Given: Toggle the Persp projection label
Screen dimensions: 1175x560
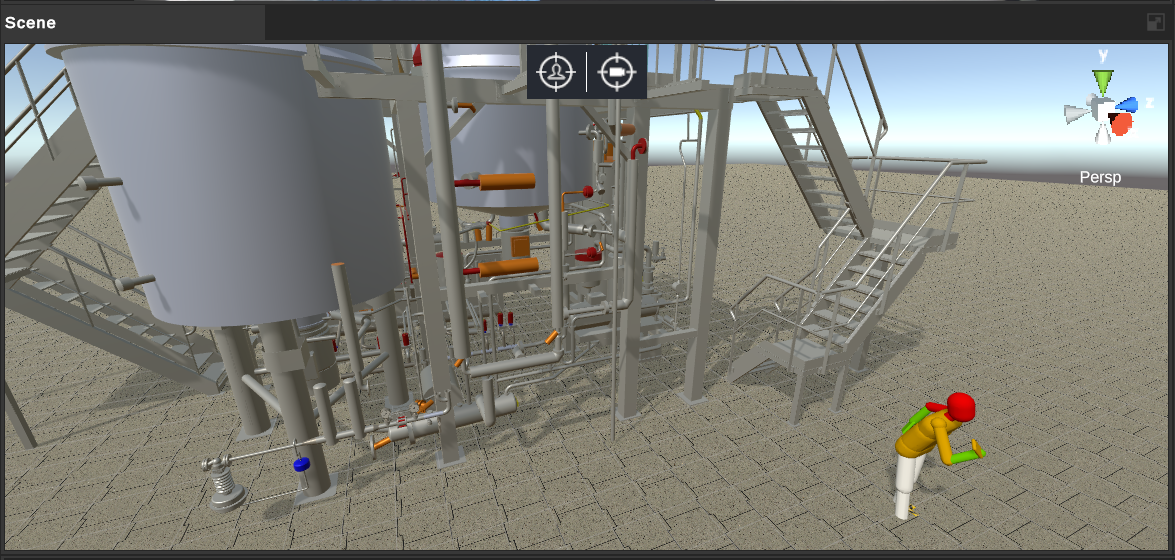Looking at the screenshot, I should (x=1100, y=178).
